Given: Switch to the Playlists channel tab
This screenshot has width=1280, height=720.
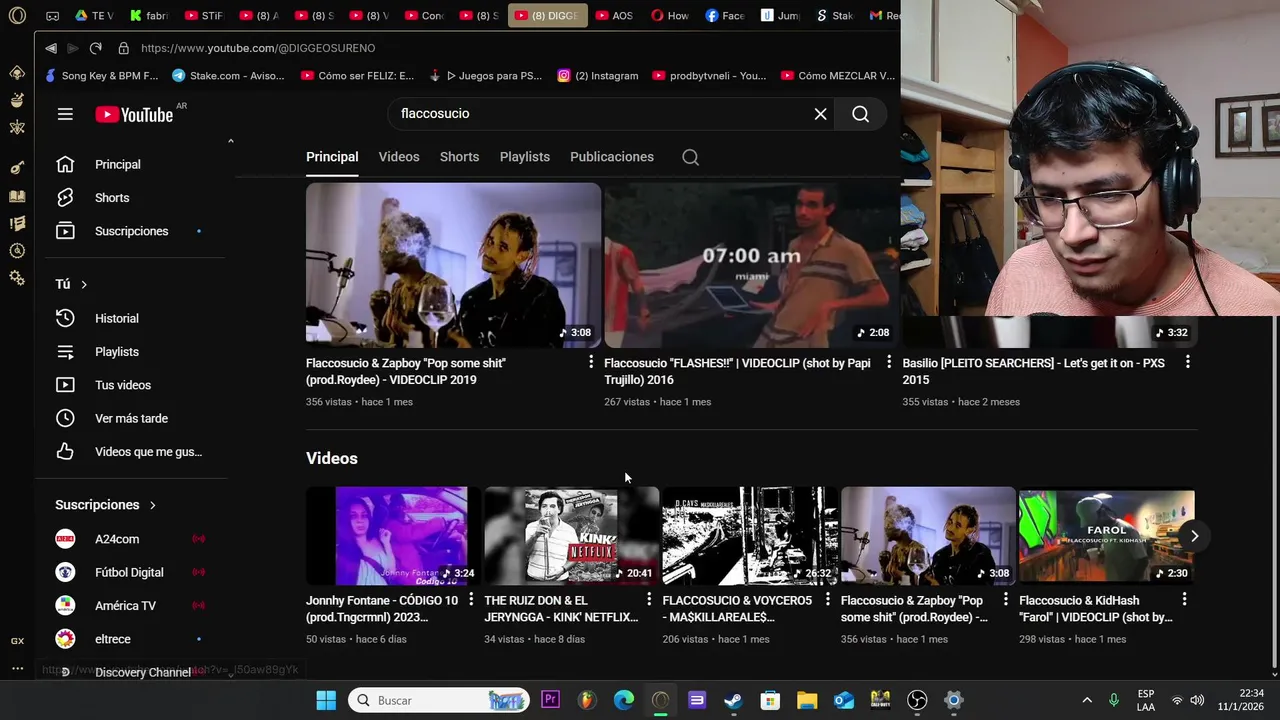Looking at the screenshot, I should click(525, 157).
